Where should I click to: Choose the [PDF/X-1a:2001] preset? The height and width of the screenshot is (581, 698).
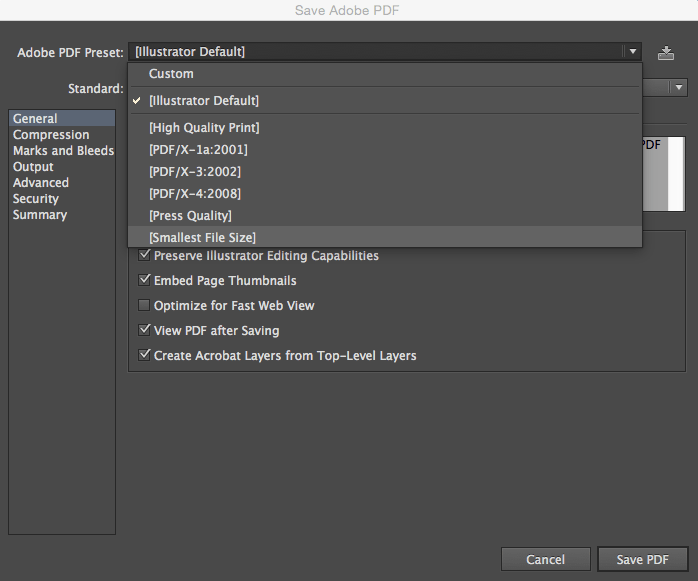pyautogui.click(x=385, y=150)
